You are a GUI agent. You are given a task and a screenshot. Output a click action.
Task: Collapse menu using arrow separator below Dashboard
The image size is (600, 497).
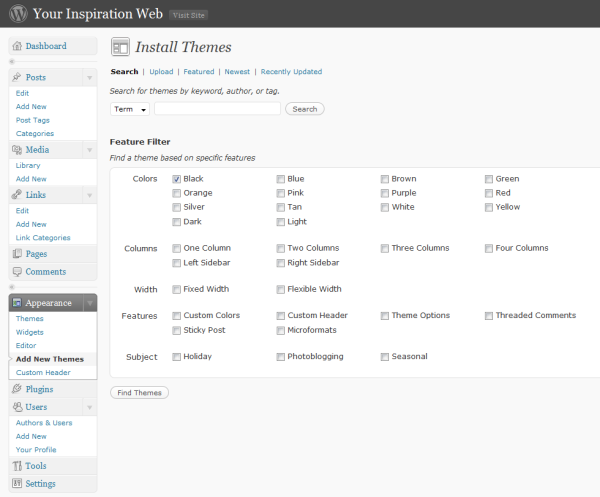[12, 62]
